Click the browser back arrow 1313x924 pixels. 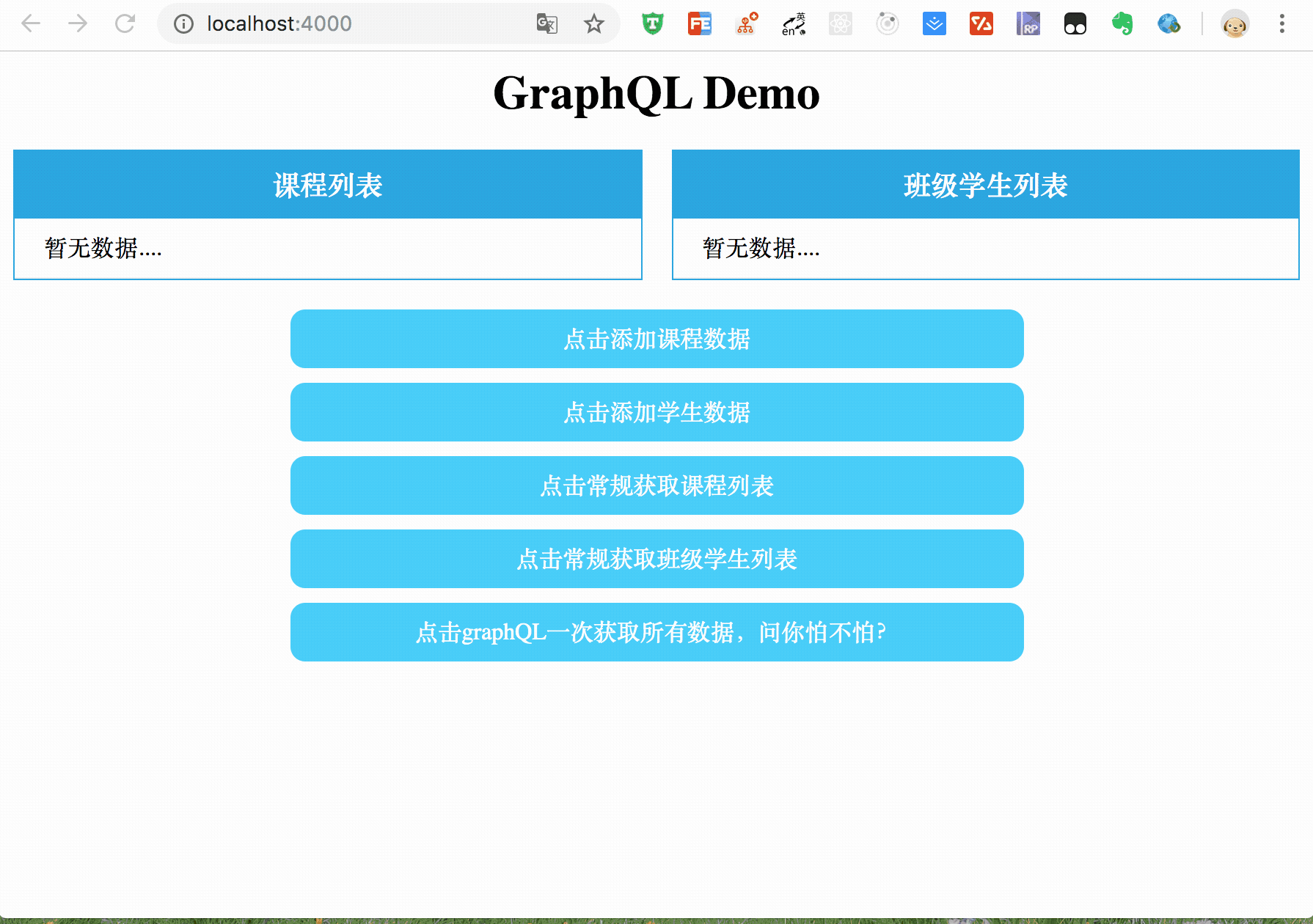coord(31,23)
